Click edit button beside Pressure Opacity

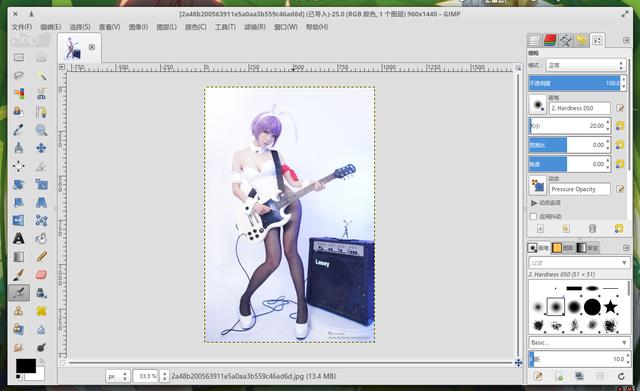pos(620,189)
